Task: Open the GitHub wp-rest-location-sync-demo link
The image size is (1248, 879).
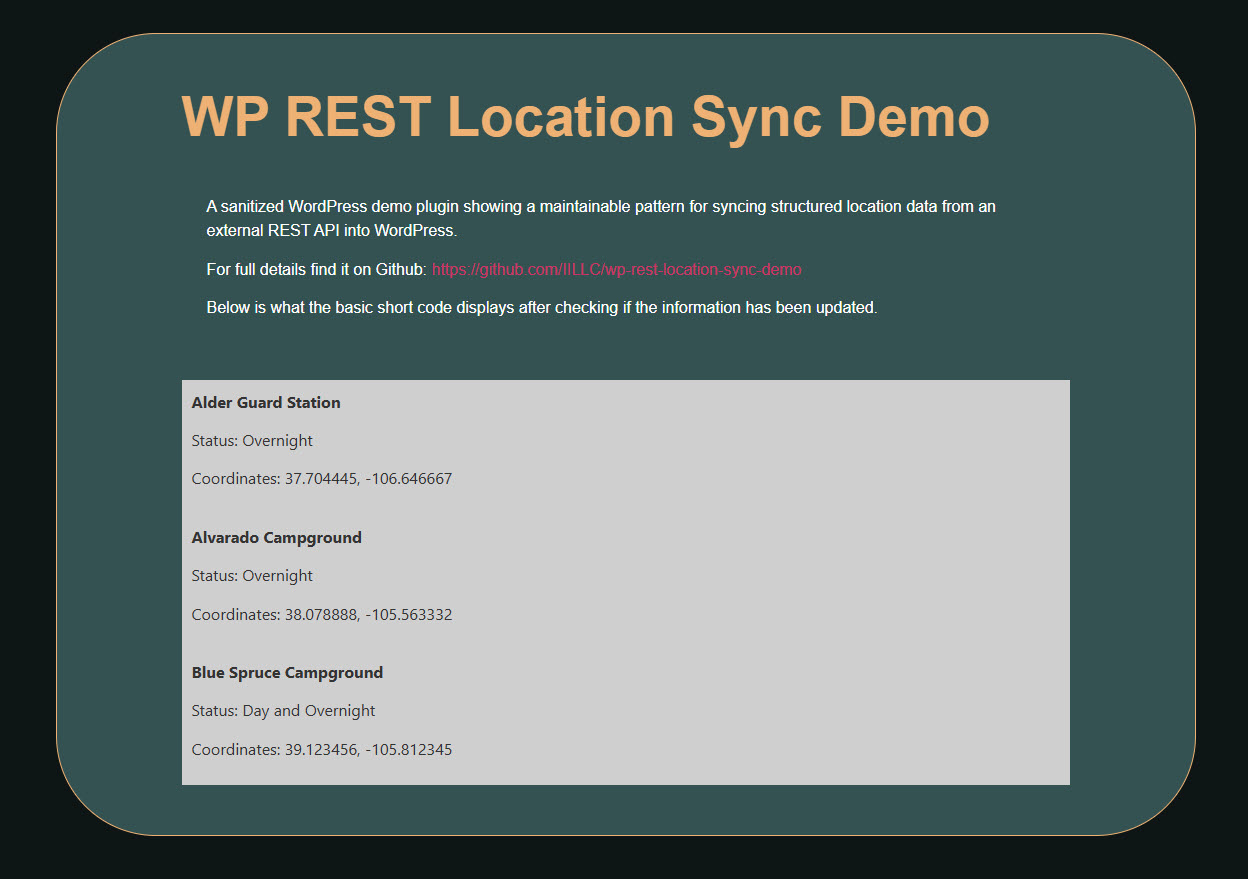Action: pyautogui.click(x=617, y=269)
